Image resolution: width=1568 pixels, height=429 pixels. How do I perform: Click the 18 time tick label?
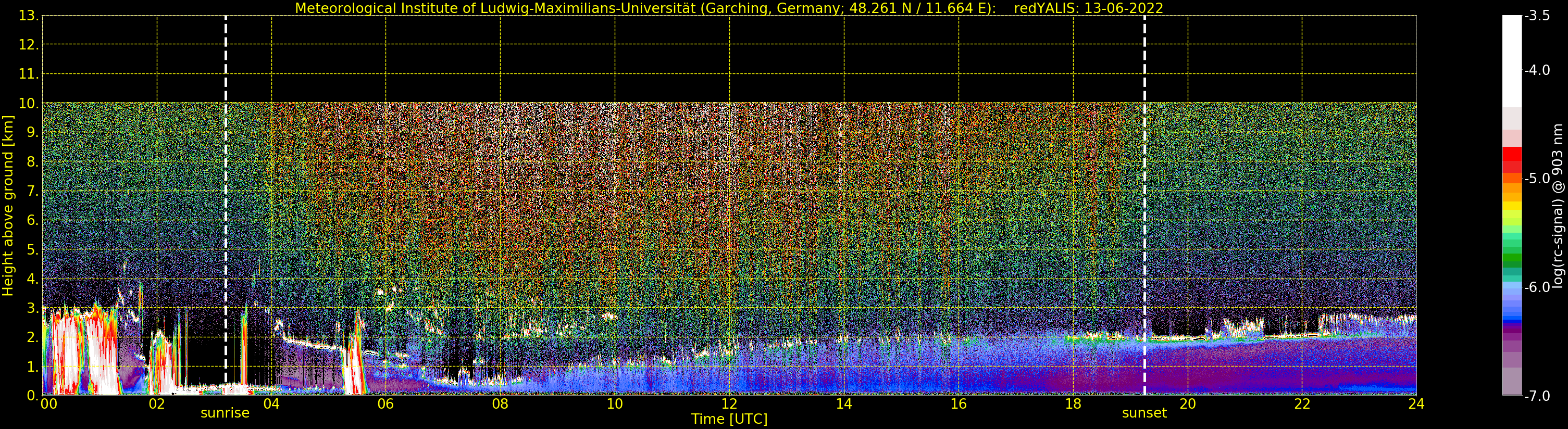tap(1073, 404)
